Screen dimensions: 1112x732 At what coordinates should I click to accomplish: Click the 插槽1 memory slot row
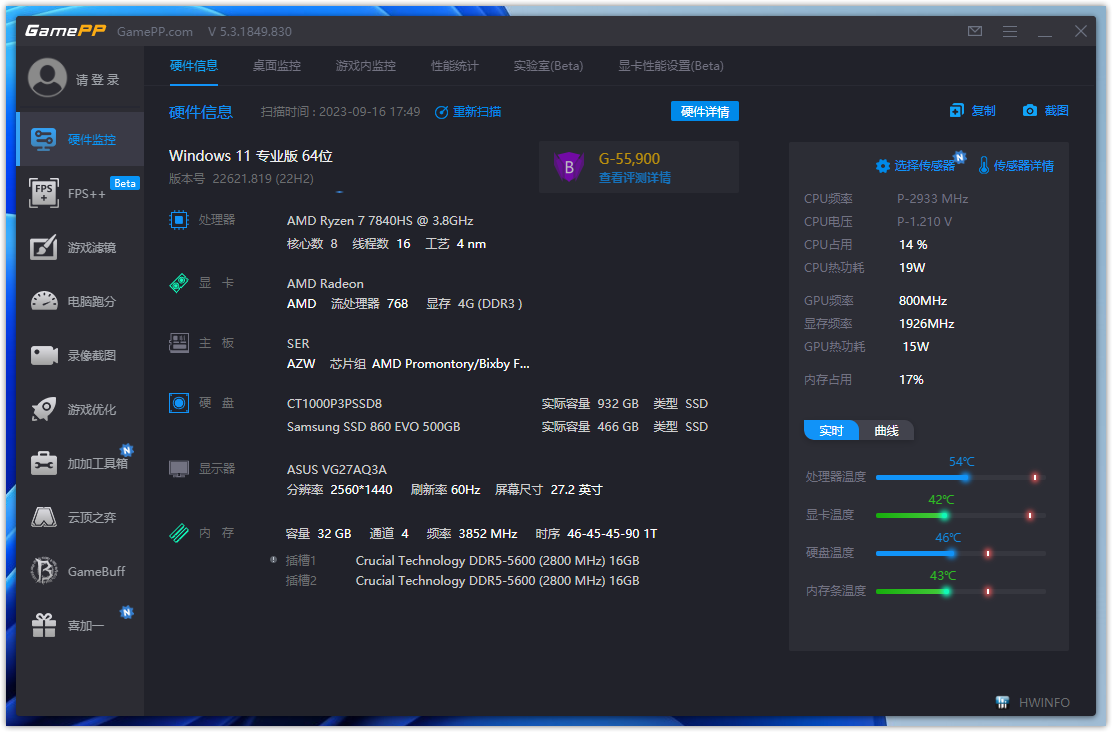coord(462,560)
